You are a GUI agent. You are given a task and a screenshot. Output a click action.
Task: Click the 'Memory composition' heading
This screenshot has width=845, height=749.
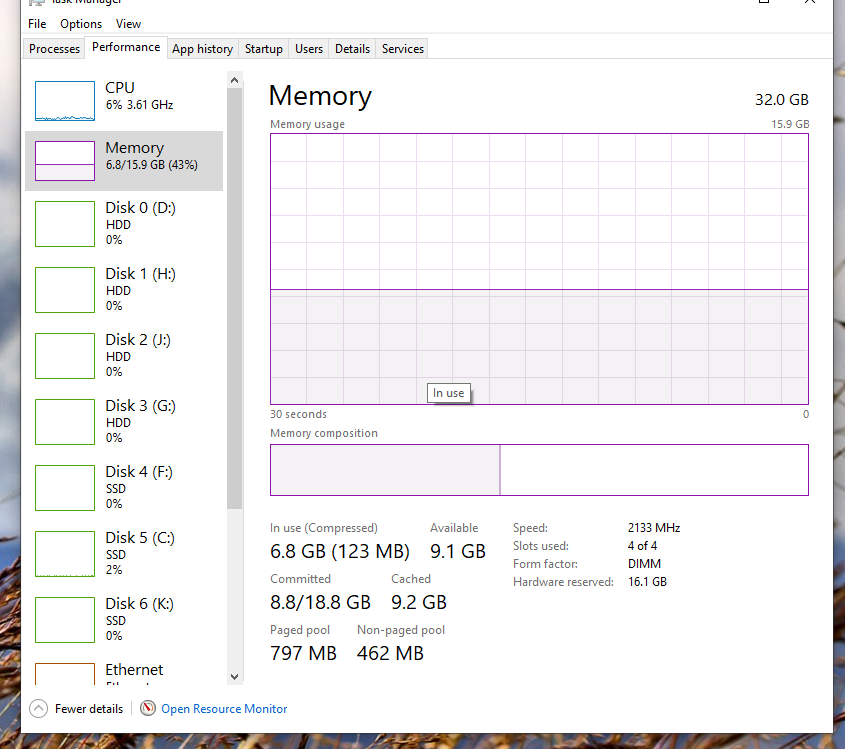[x=324, y=433]
